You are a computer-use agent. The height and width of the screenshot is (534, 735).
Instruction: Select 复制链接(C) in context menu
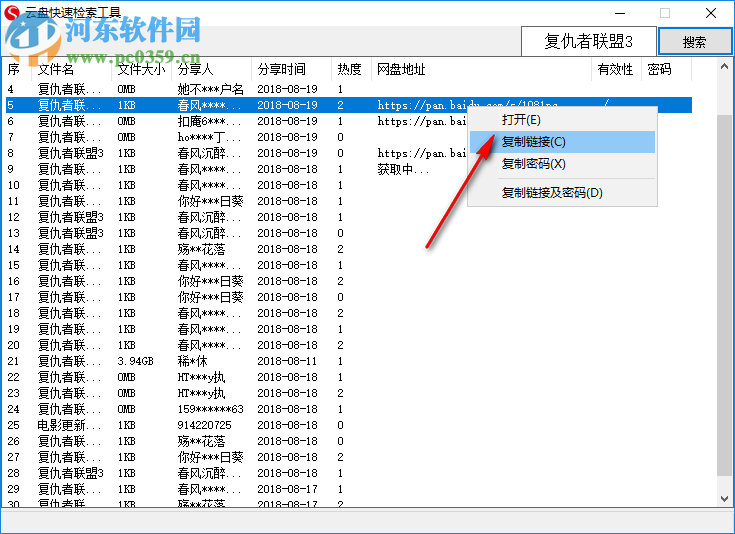562,142
